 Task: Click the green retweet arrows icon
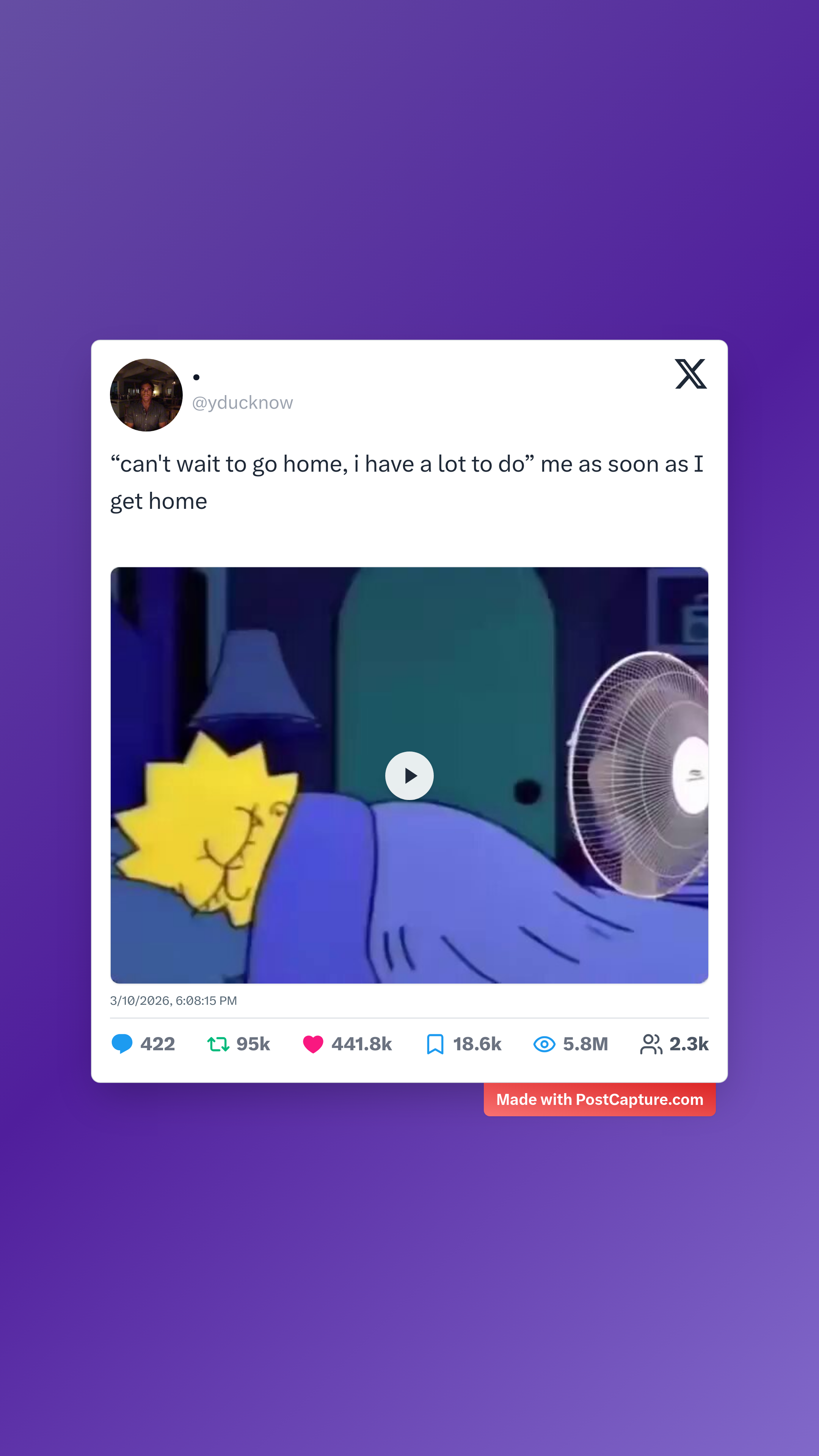point(218,1044)
